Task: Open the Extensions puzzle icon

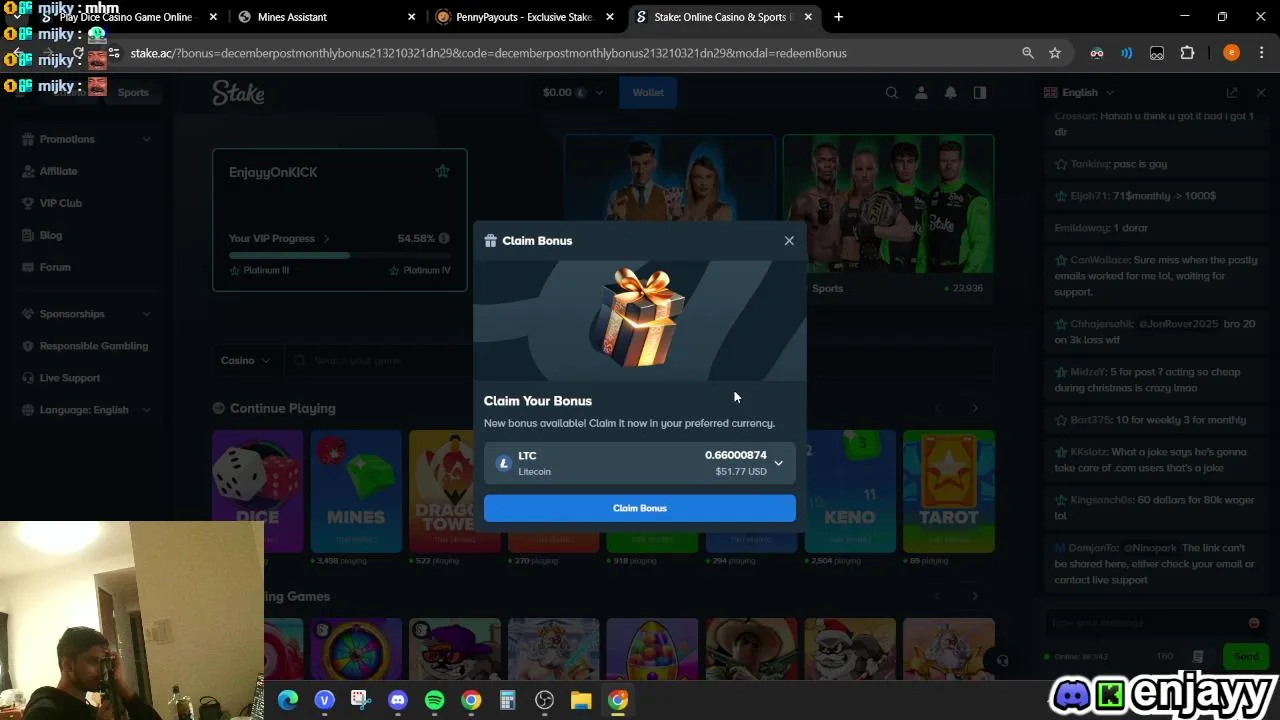Action: (x=1187, y=53)
